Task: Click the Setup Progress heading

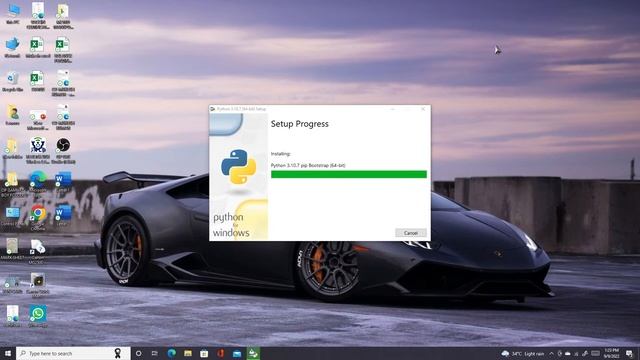Action: 300,124
